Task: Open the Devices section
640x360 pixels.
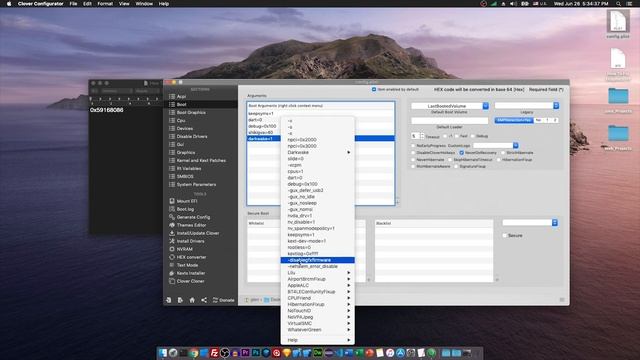Action: point(184,129)
